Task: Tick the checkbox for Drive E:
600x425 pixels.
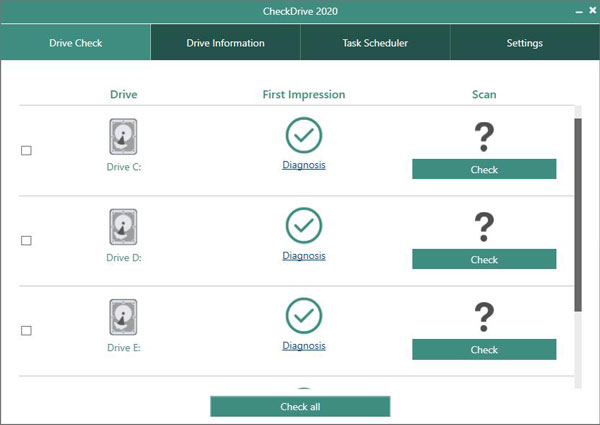Action: point(26,331)
